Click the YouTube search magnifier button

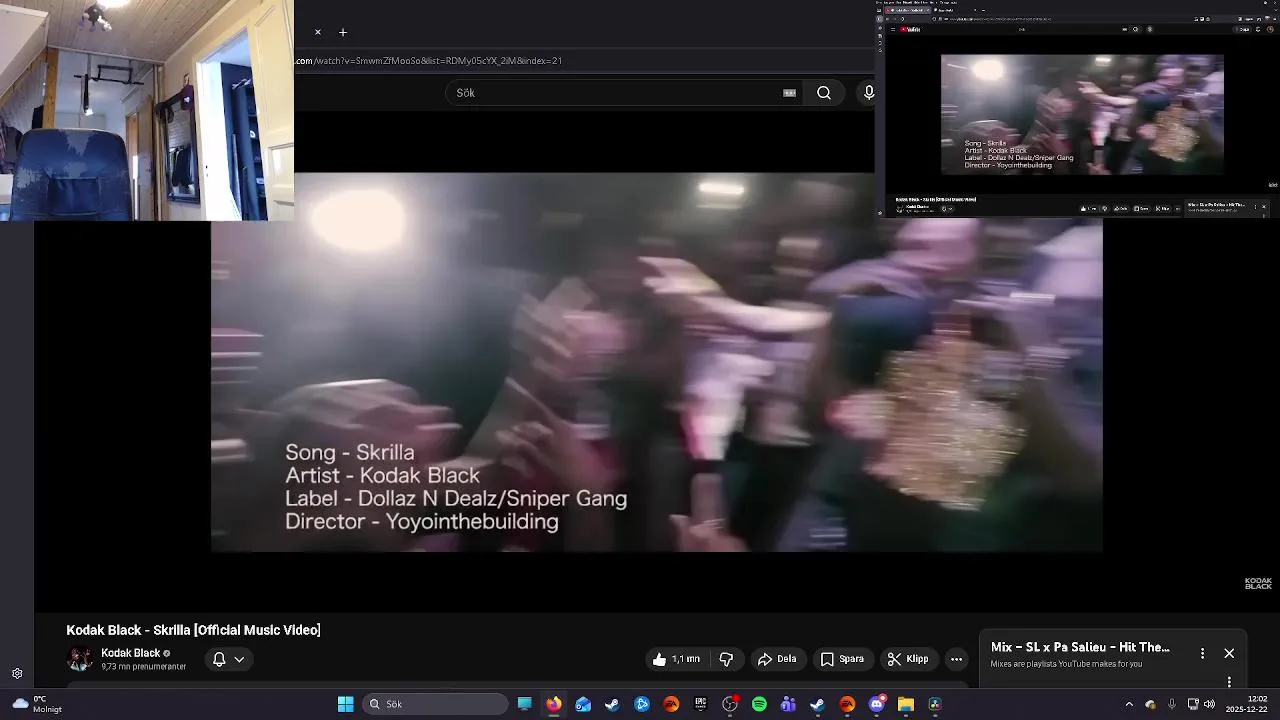tap(824, 93)
